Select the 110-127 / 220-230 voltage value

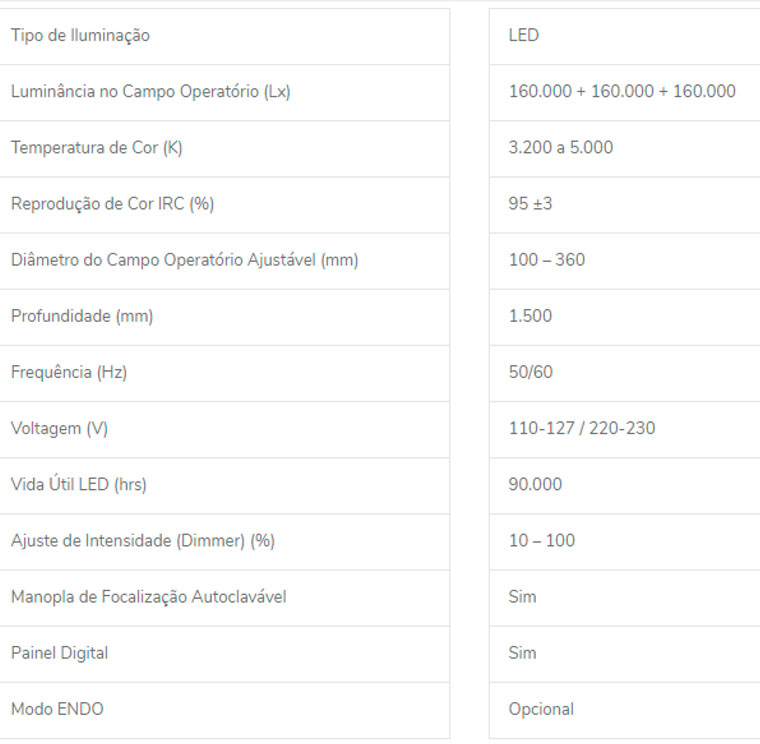pos(582,428)
